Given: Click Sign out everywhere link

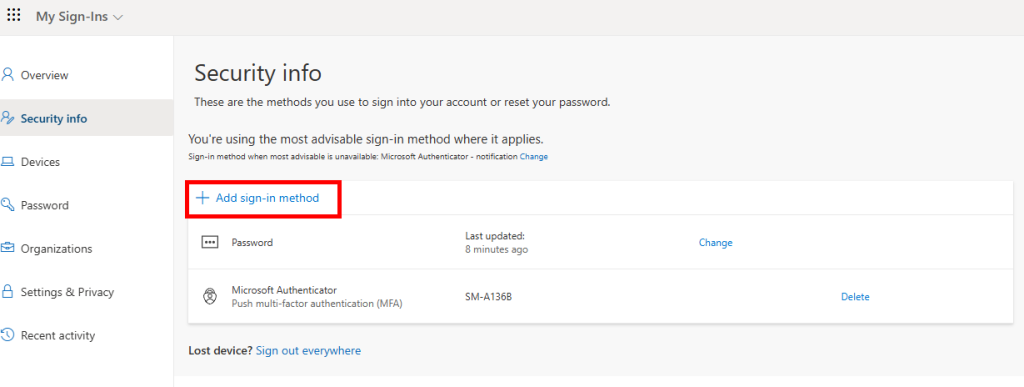Looking at the screenshot, I should pos(308,350).
